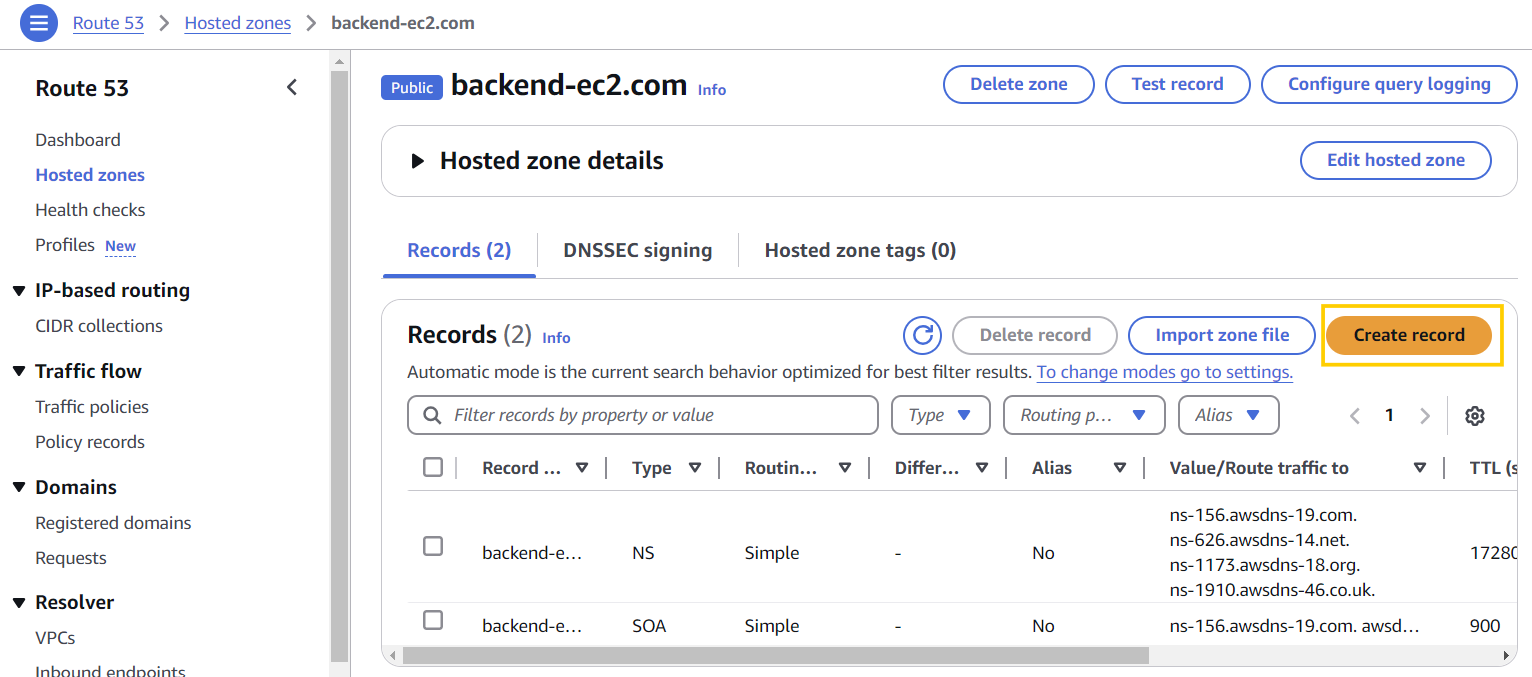This screenshot has width=1532, height=677.
Task: Open Requests in sidebar
Action: click(71, 558)
